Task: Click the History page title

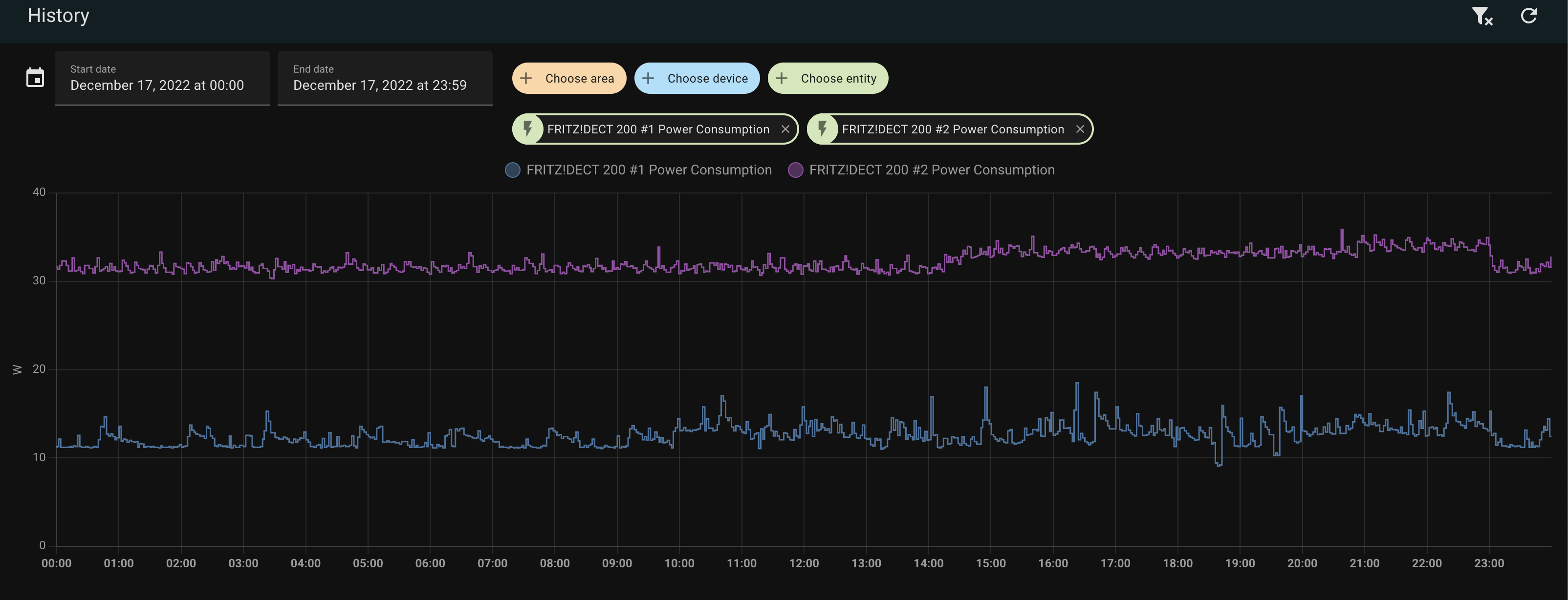Action: (x=59, y=15)
